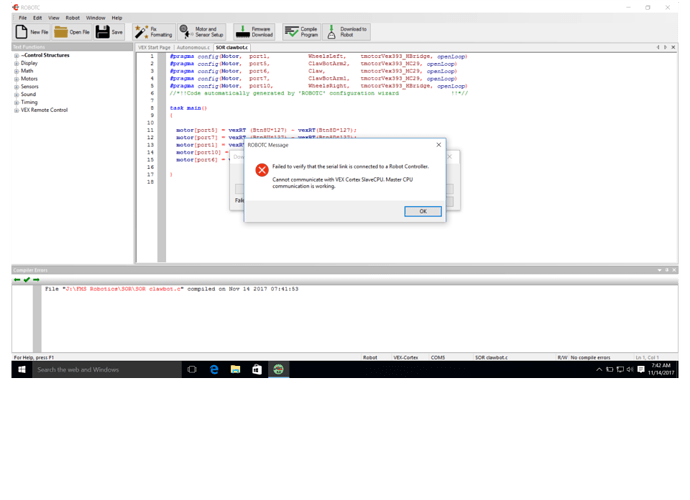Open the File menu
Screen dimensions: 690x500
point(22,18)
